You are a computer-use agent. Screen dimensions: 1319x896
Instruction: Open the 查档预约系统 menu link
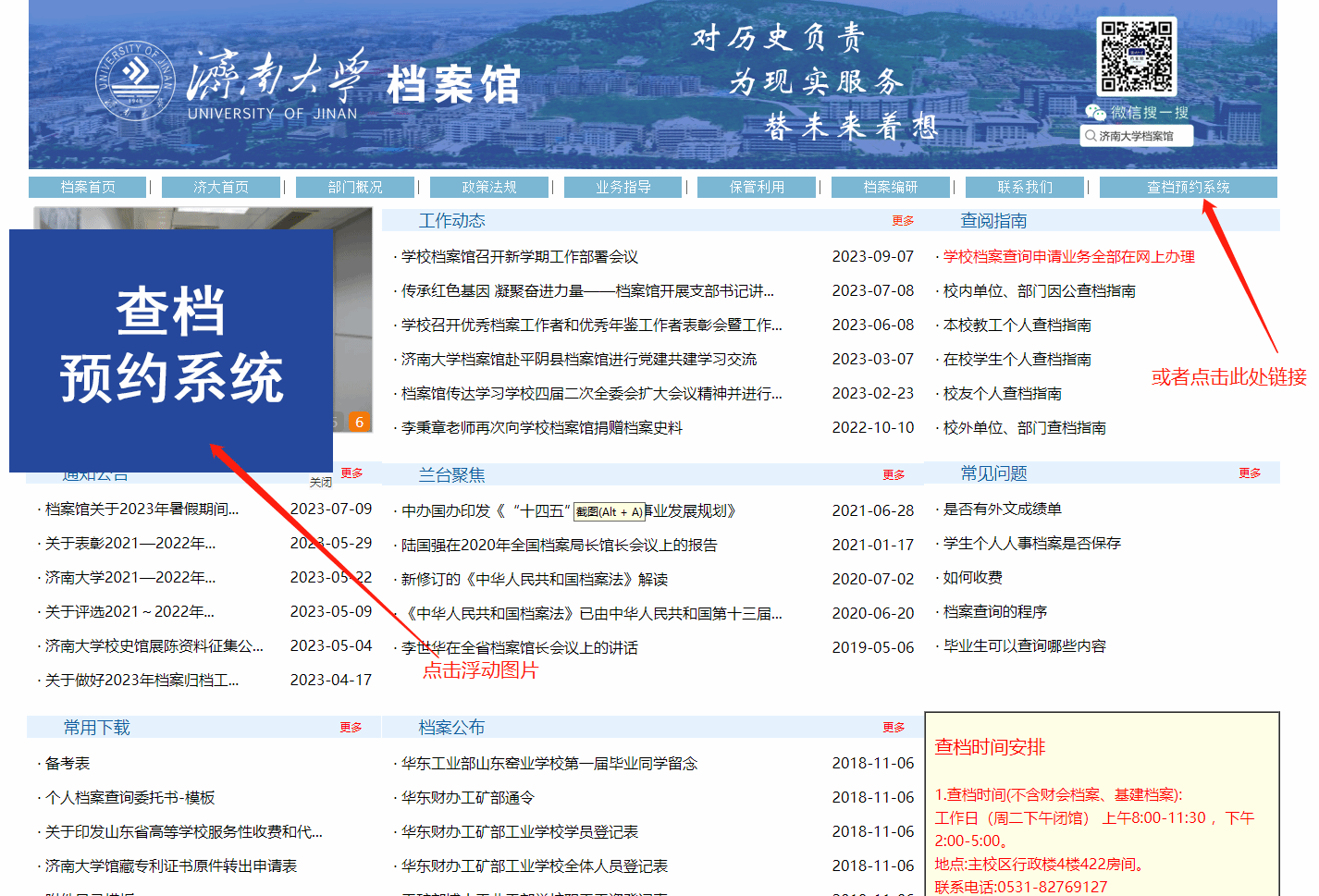1189,187
